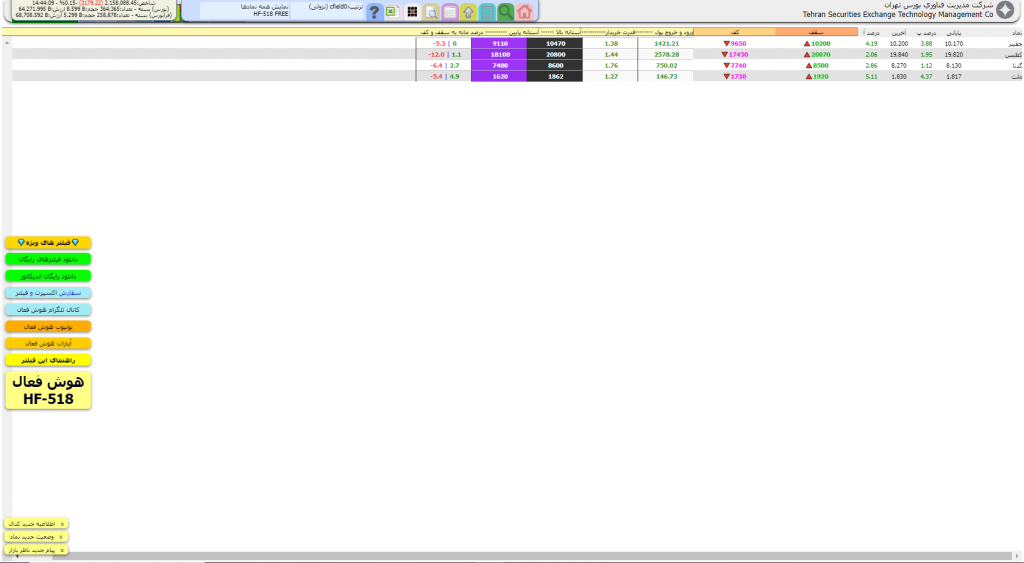Click the red up triangle beside 20070
1024x563 pixels.
tap(807, 55)
